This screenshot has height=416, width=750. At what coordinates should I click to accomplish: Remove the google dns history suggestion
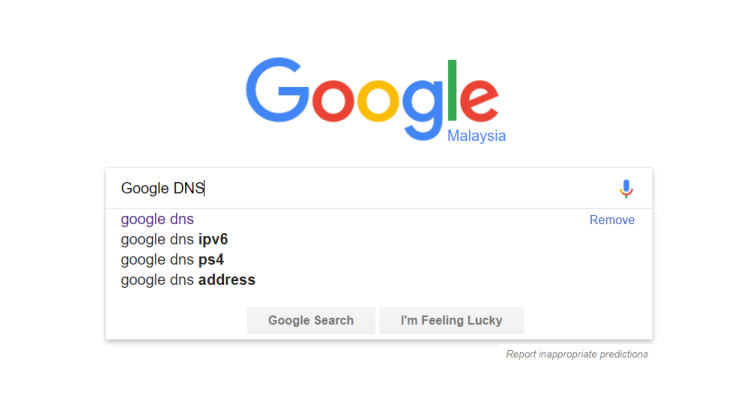tap(612, 220)
